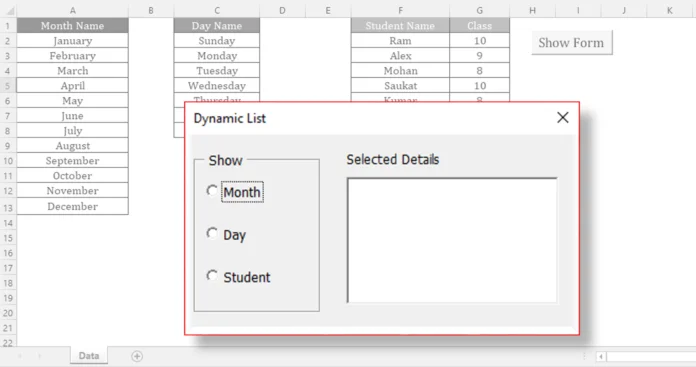Click the December cell in column A

72,206
